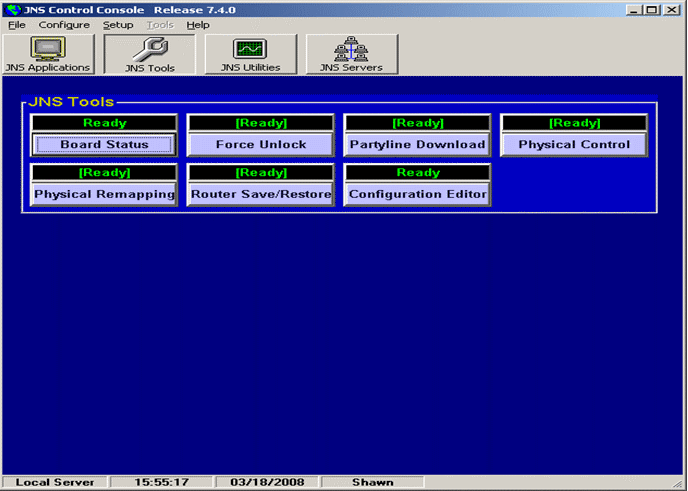Launch Board Status tool
The image size is (688, 491).
coord(104,144)
